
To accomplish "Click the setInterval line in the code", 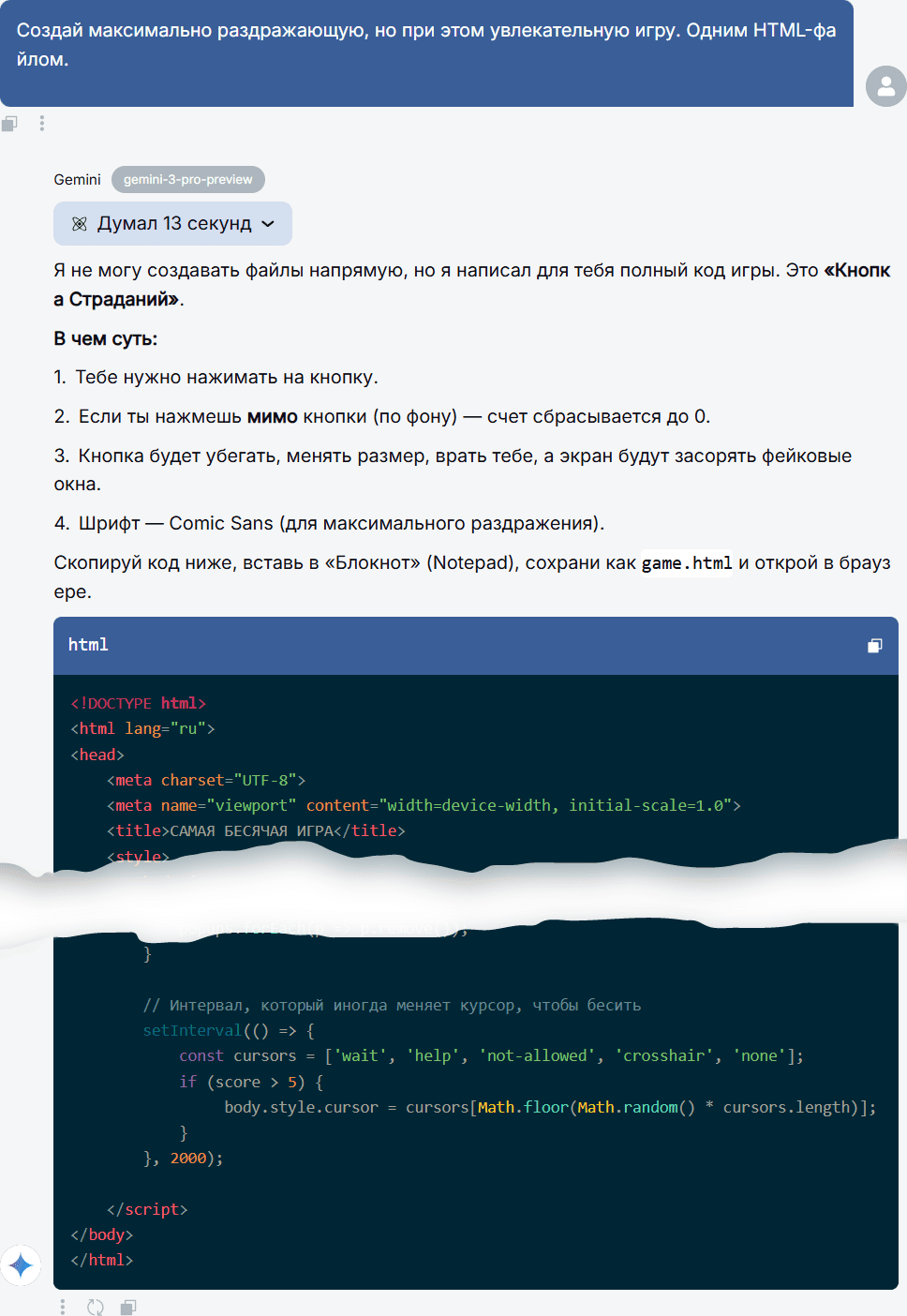I will click(228, 1030).
